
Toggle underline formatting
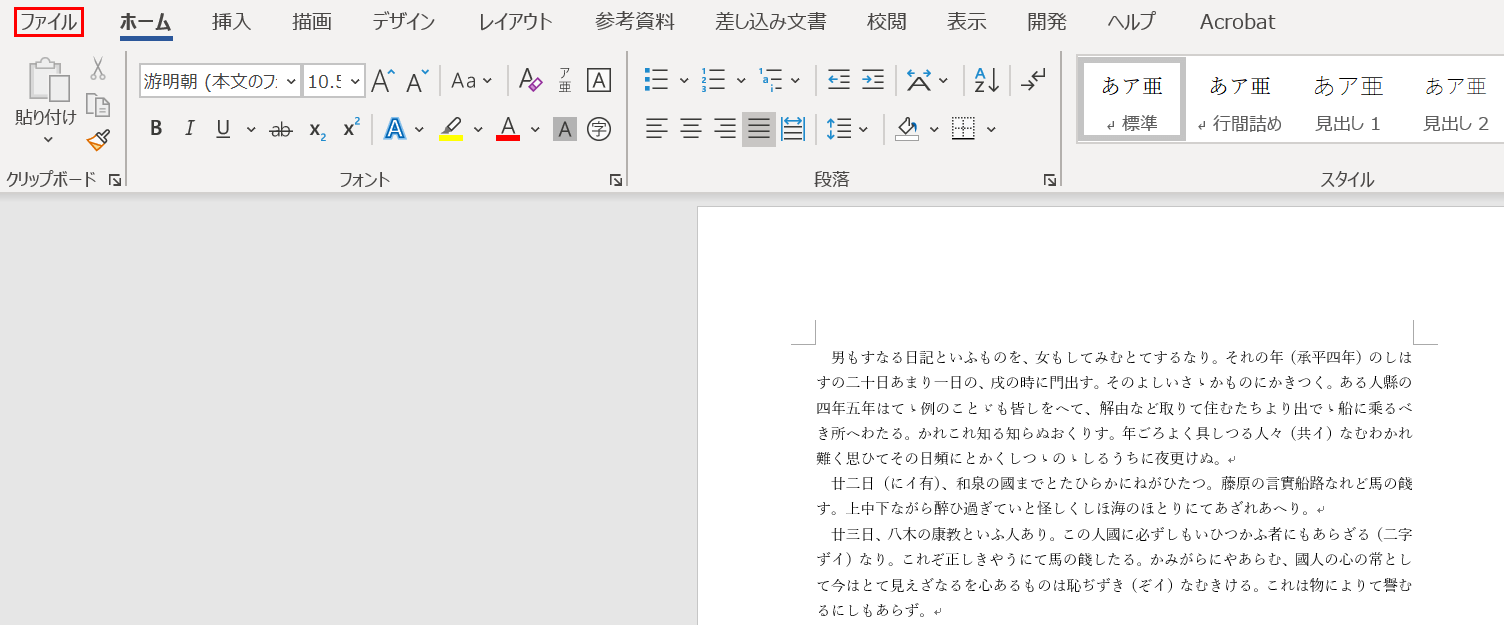[223, 129]
